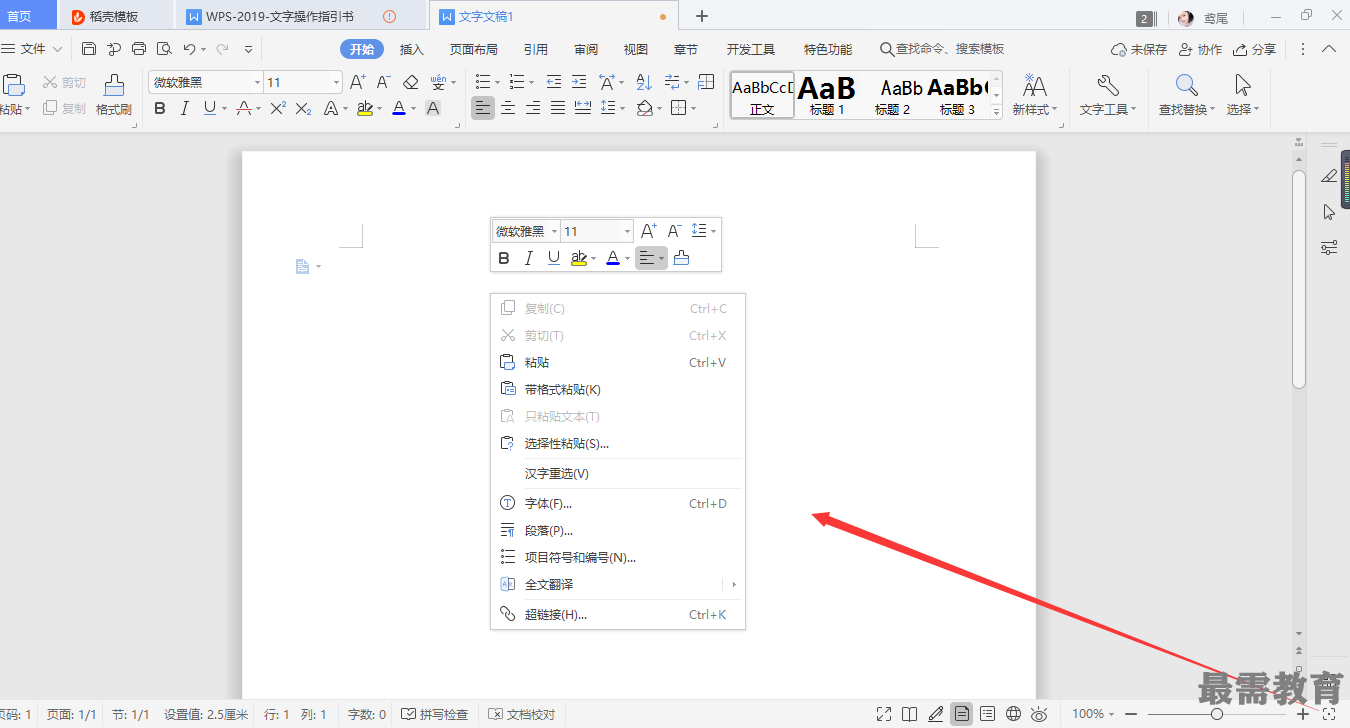Select web layout globe icon in status bar
The image size is (1350, 728).
click(x=1013, y=714)
